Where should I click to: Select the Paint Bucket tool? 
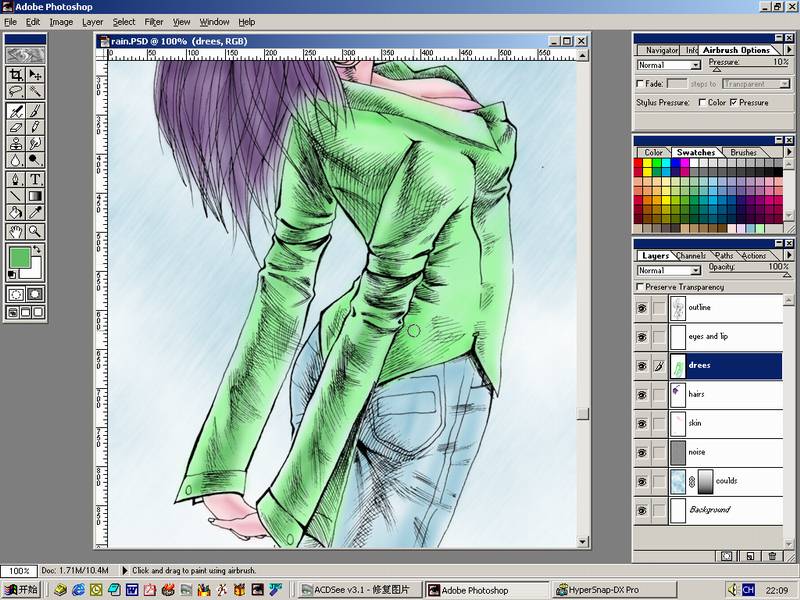(16, 213)
